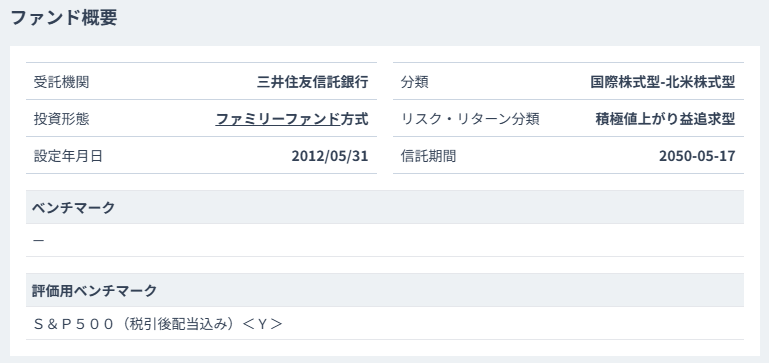Click the リスク・リターン分類 label
The width and height of the screenshot is (769, 363).
(x=470, y=119)
